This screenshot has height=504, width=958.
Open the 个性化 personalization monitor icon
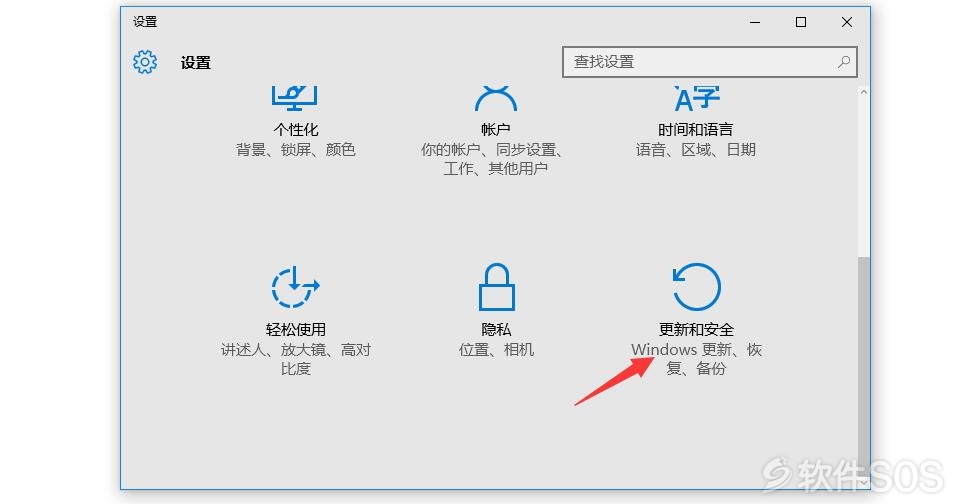pyautogui.click(x=294, y=98)
